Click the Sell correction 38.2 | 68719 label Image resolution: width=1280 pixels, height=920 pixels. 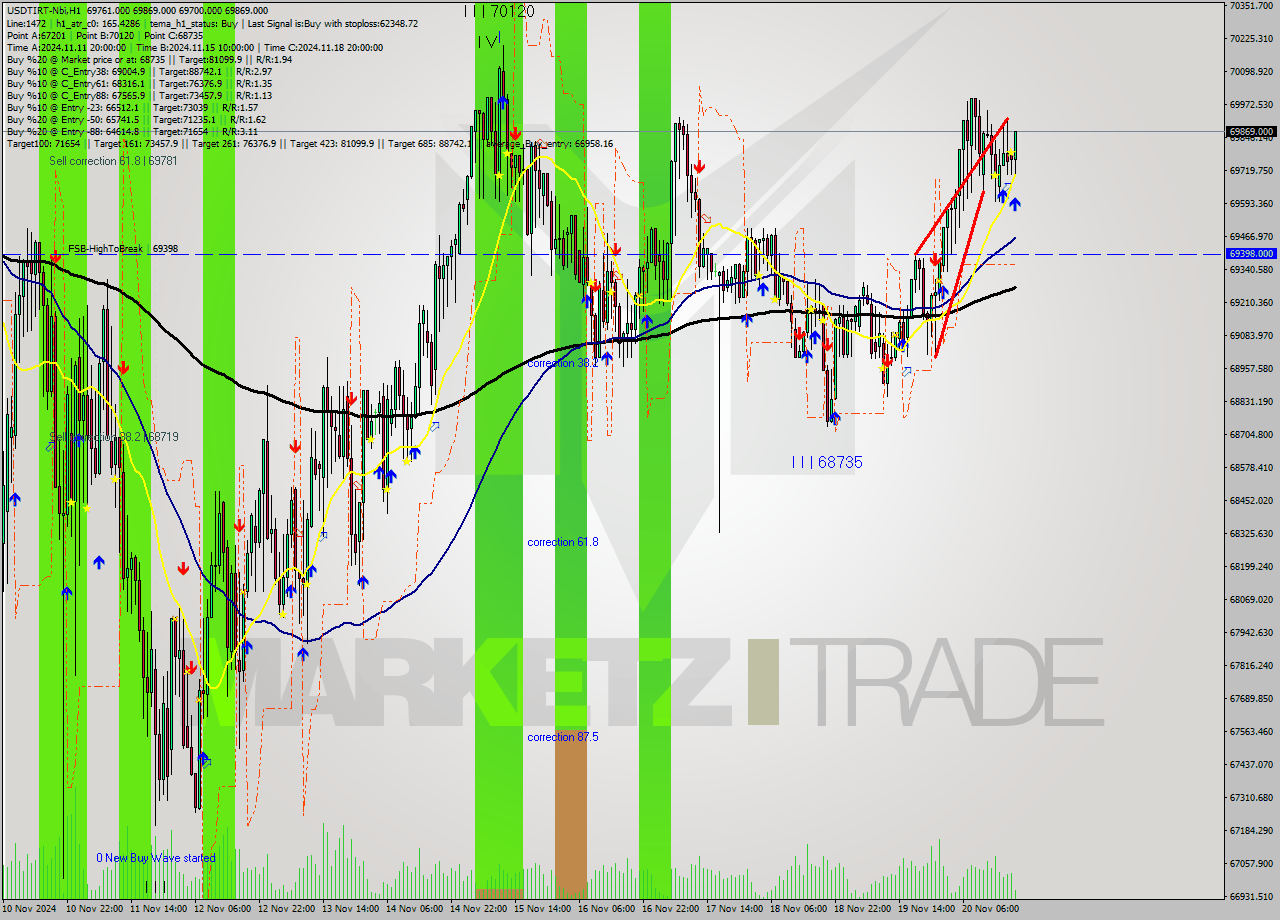click(114, 437)
